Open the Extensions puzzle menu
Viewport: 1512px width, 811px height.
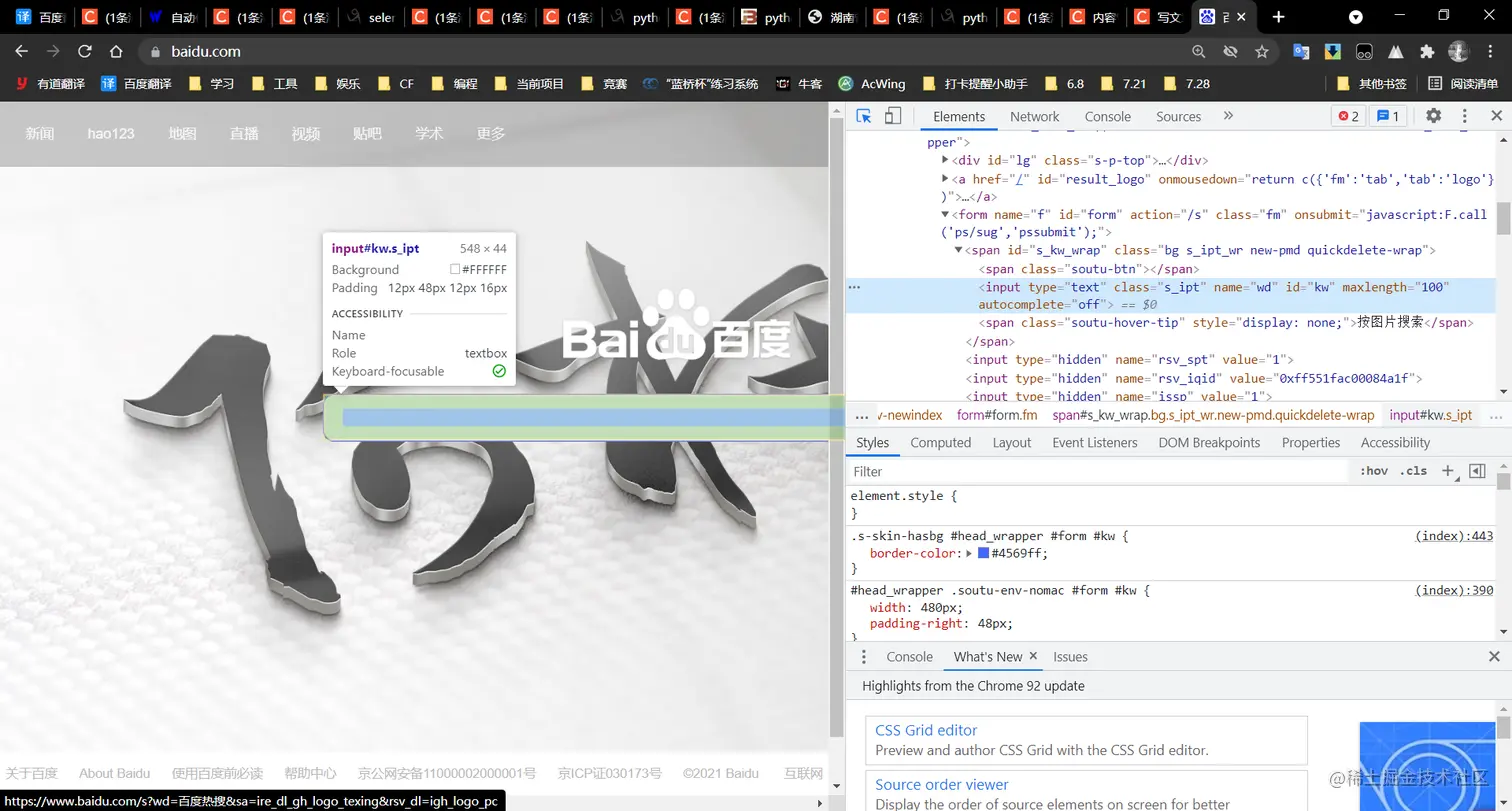[1427, 51]
